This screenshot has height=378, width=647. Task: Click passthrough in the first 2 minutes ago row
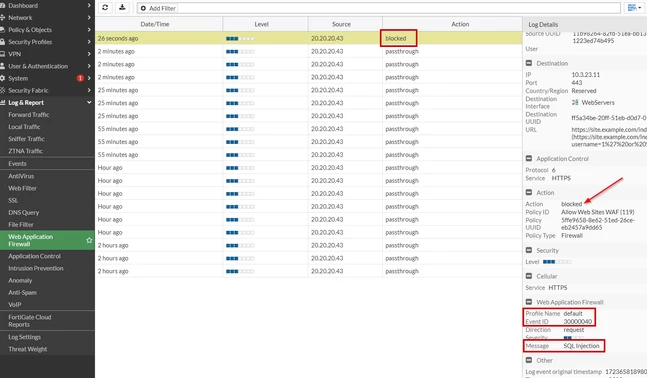[402, 51]
